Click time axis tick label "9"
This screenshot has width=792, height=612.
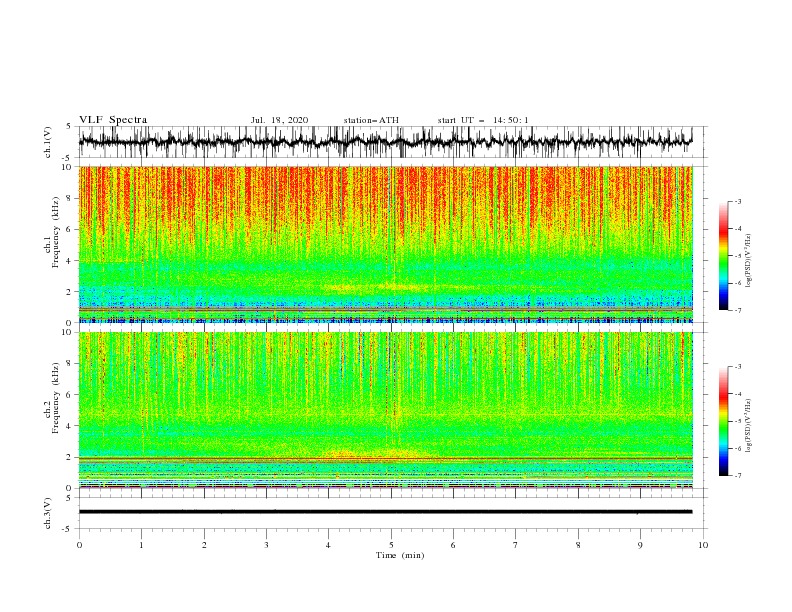640,545
